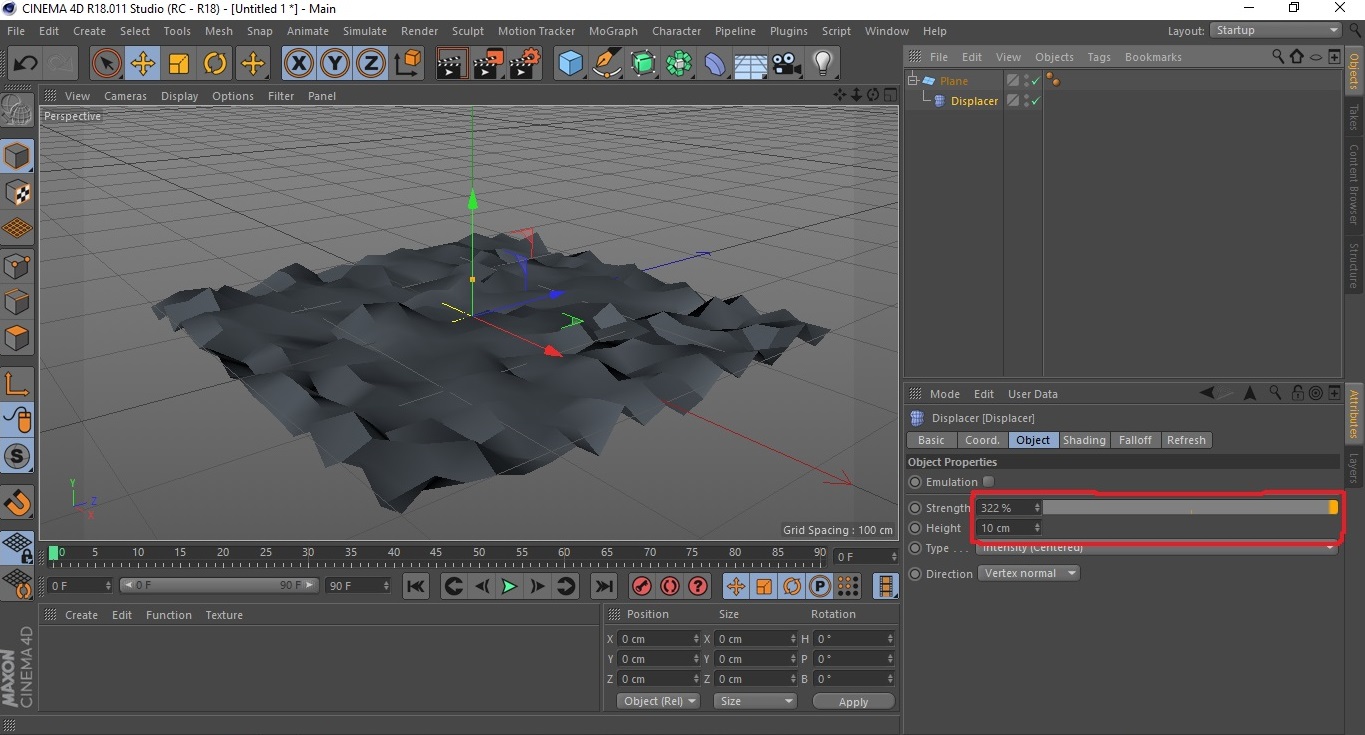The height and width of the screenshot is (735, 1365).
Task: Click the Height value stepper arrows
Action: (1037, 528)
